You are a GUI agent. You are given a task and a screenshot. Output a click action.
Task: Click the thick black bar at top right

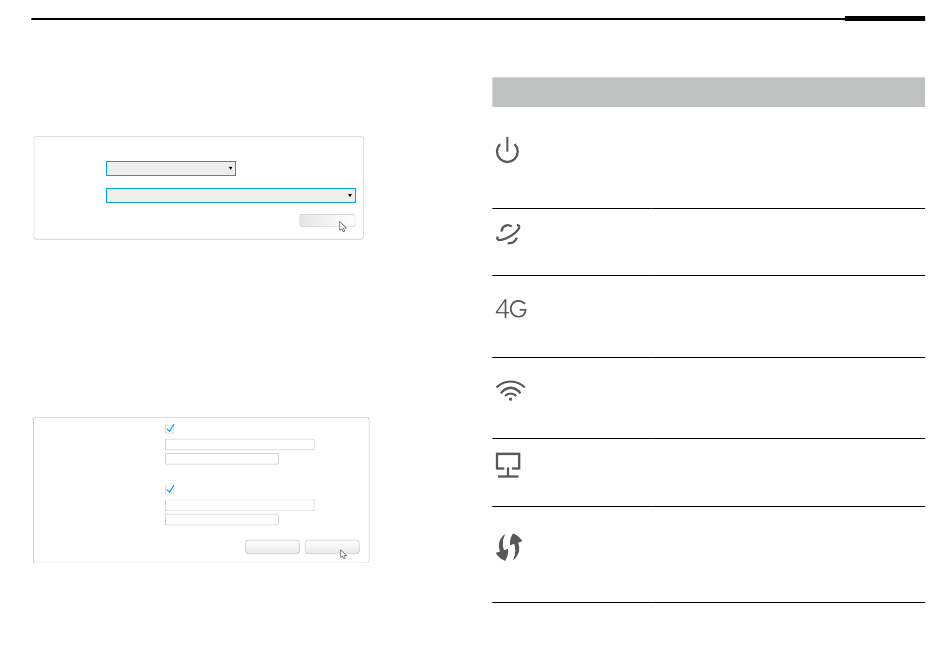point(884,18)
